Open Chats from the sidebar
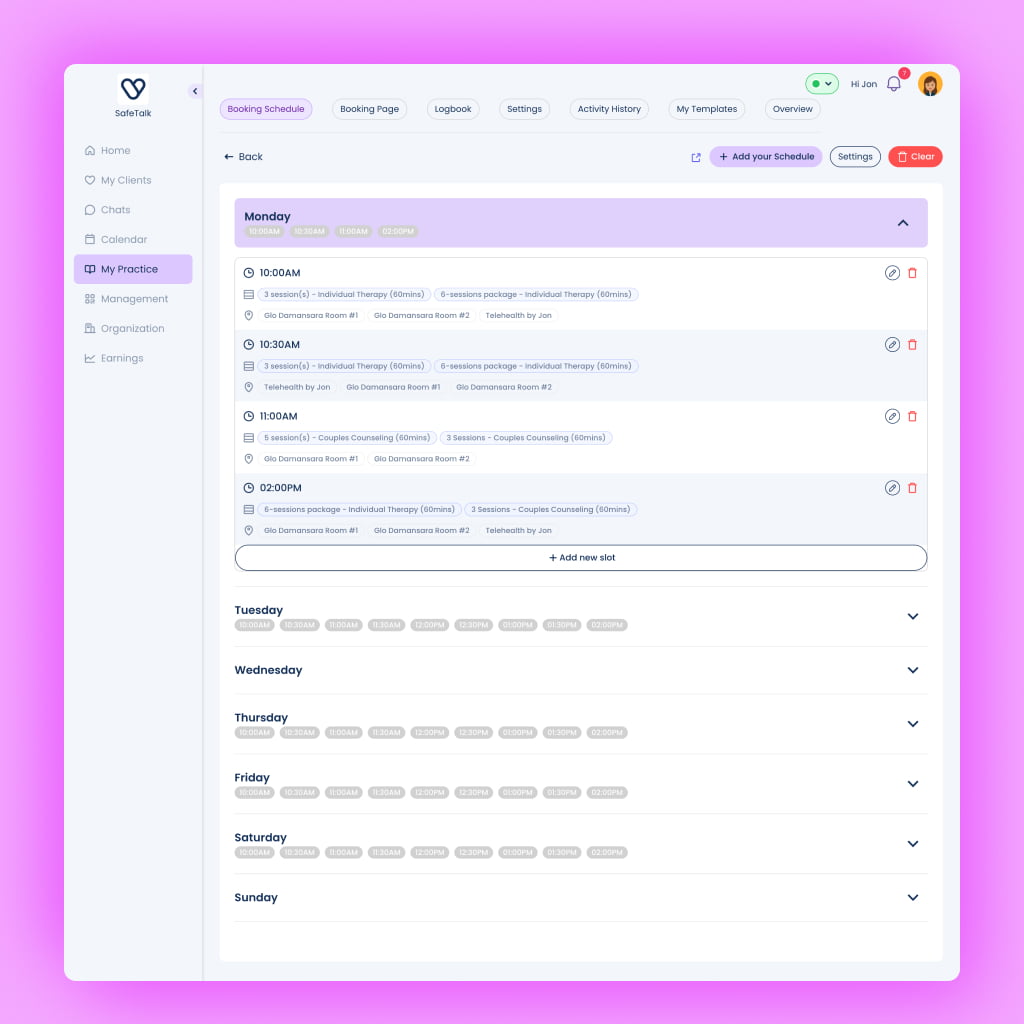The image size is (1024, 1024). (114, 210)
